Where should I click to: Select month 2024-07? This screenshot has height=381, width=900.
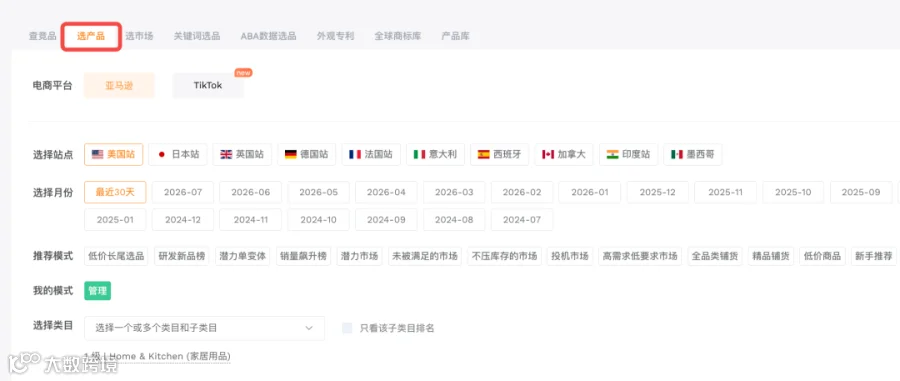522,220
